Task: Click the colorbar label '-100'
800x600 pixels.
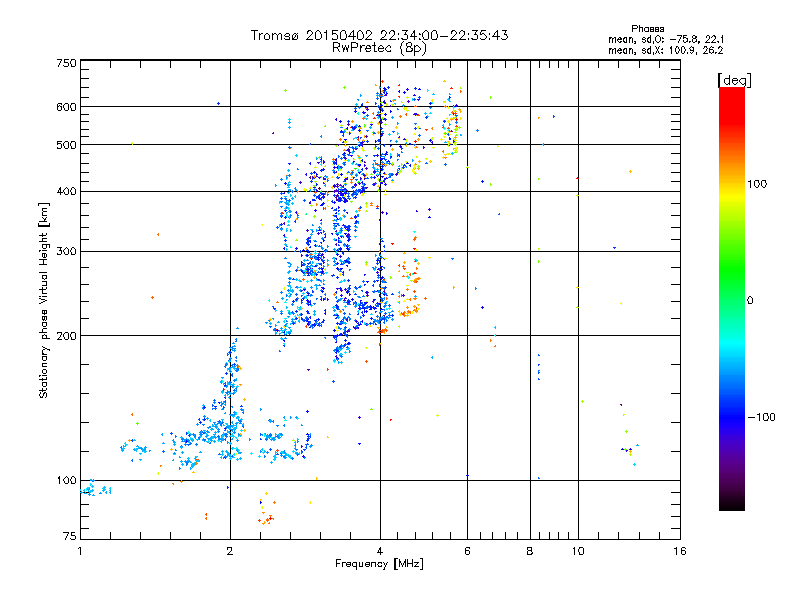Action: point(762,417)
